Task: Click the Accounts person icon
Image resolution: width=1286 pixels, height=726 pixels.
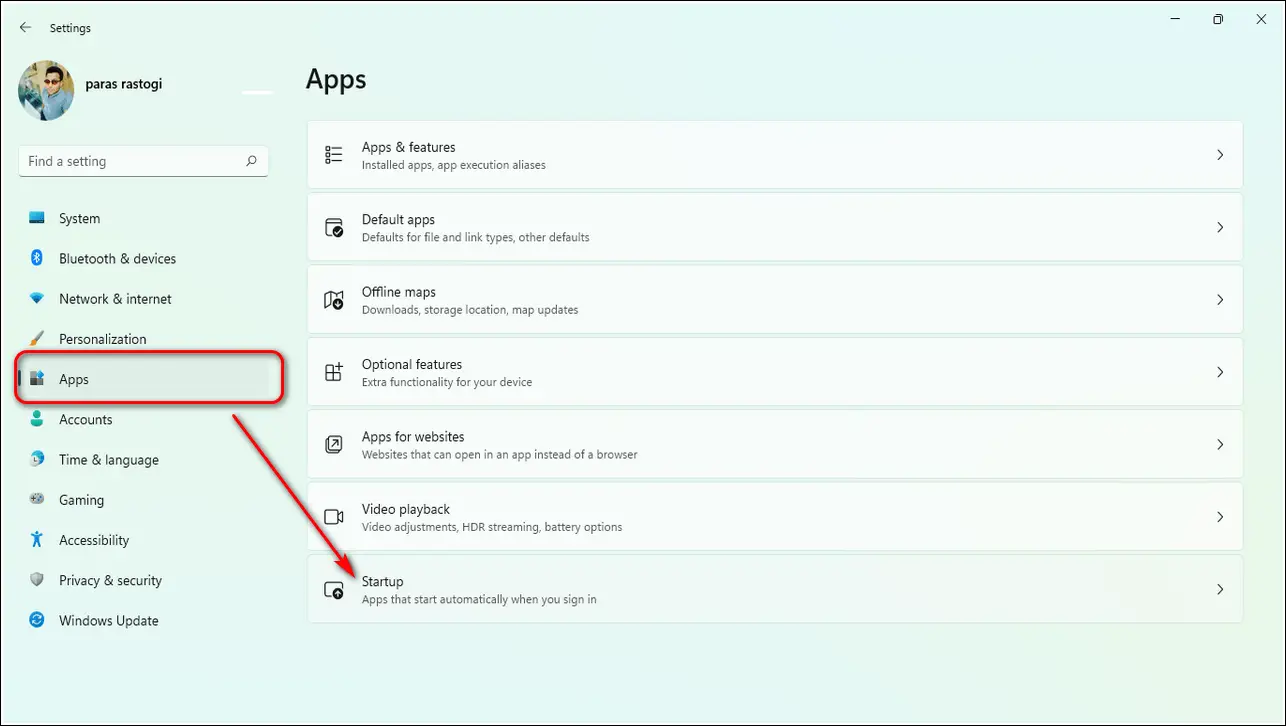Action: click(x=37, y=419)
